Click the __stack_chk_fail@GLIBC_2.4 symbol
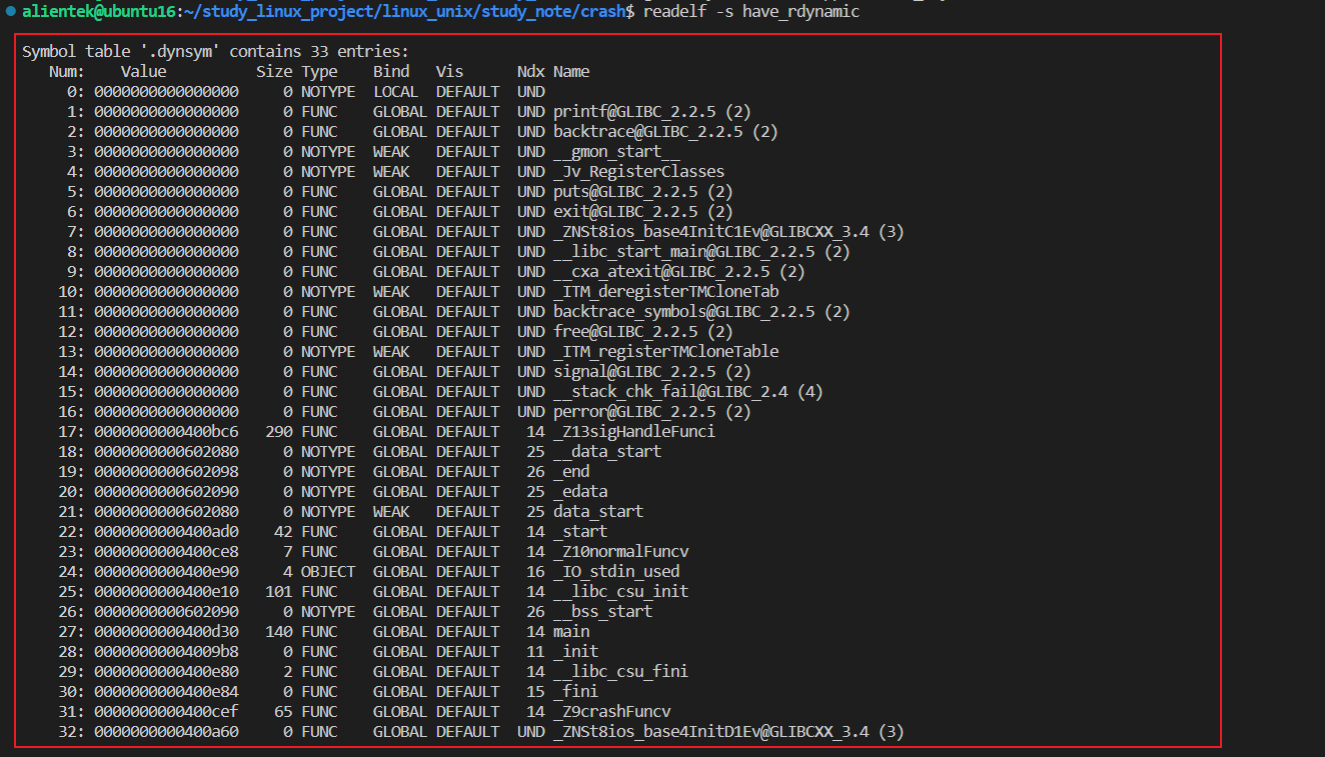The image size is (1325, 757). coord(670,391)
